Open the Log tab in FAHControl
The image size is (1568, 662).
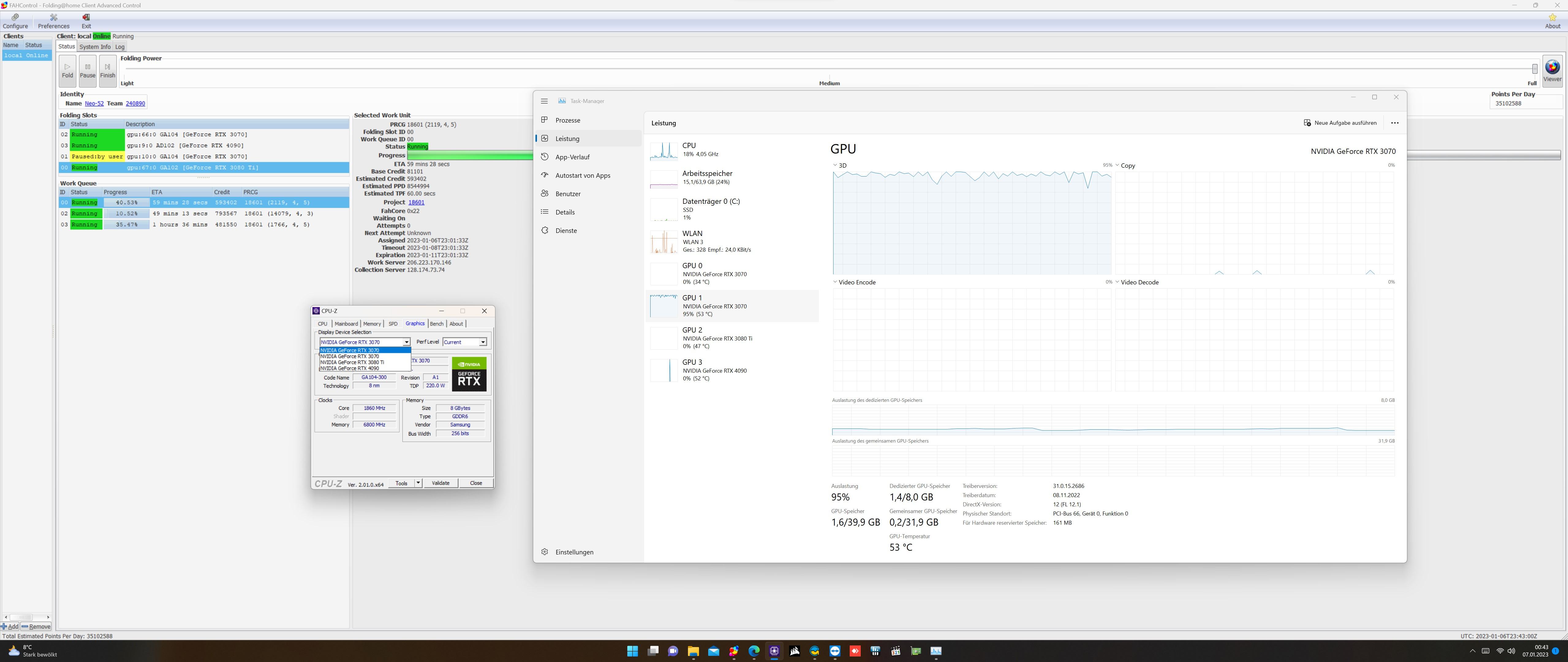[x=120, y=47]
